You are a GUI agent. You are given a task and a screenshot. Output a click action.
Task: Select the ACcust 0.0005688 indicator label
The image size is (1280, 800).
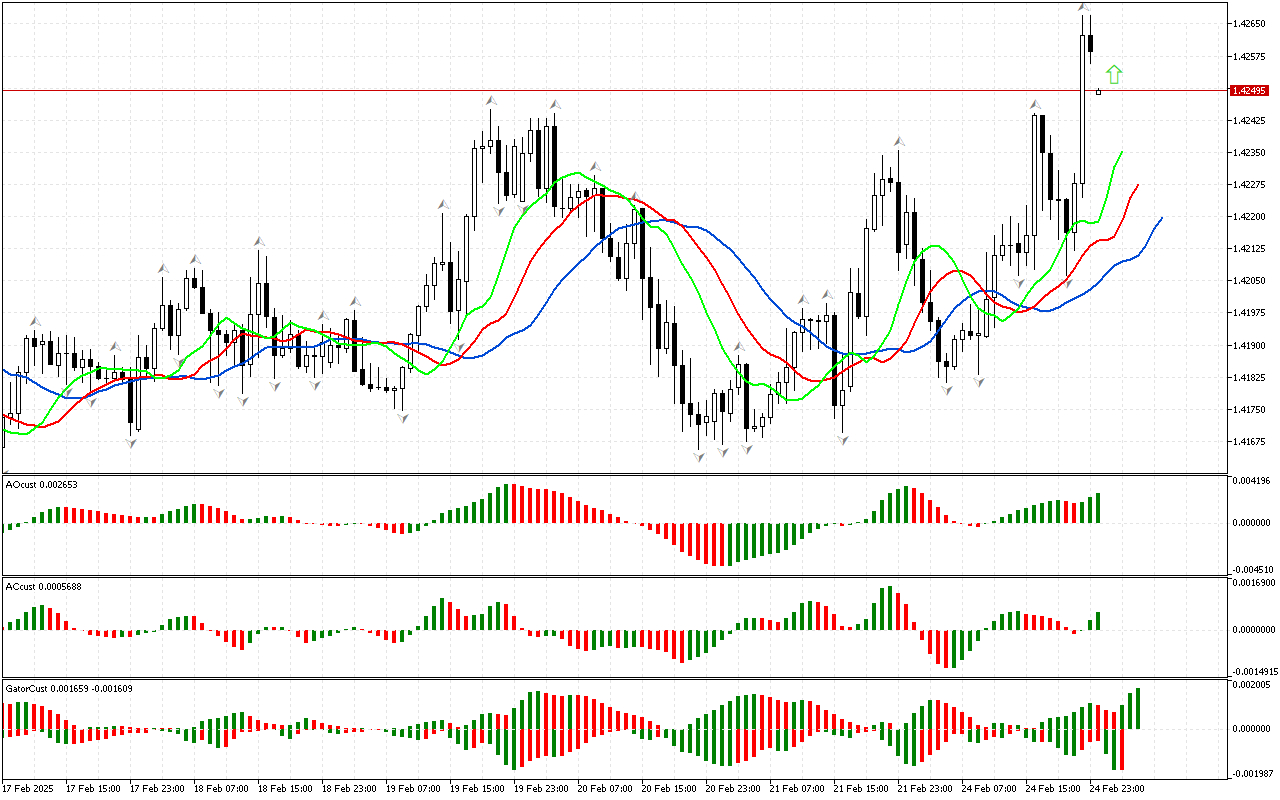point(45,586)
